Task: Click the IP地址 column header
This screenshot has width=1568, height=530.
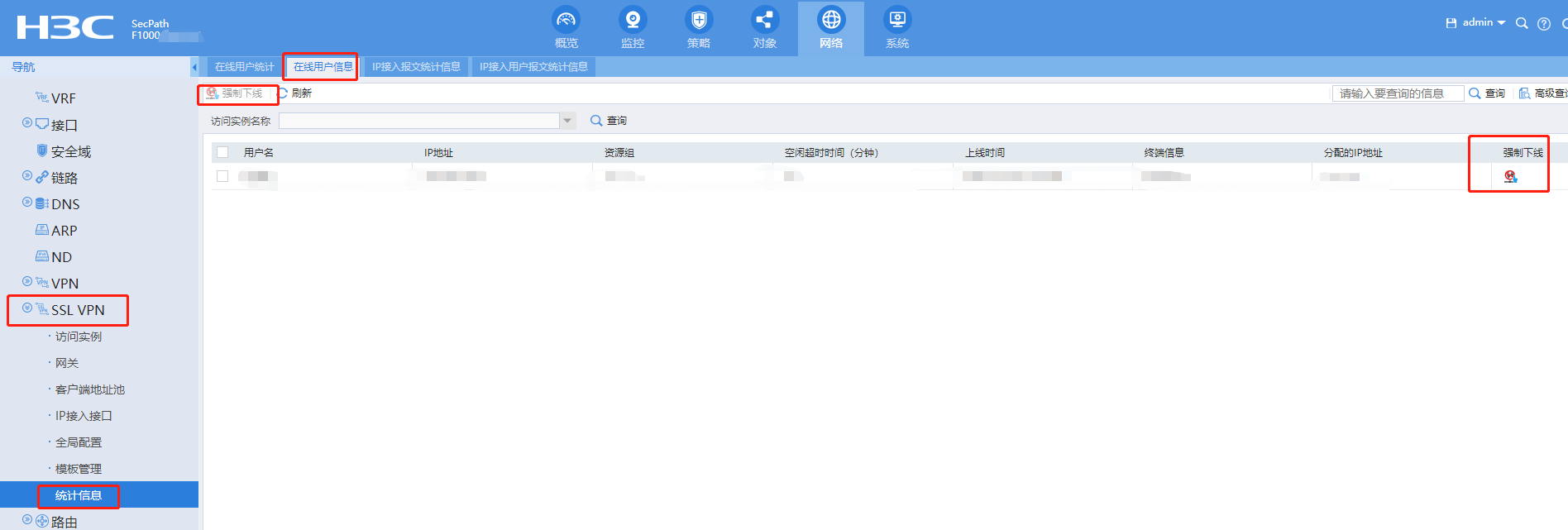Action: point(438,153)
